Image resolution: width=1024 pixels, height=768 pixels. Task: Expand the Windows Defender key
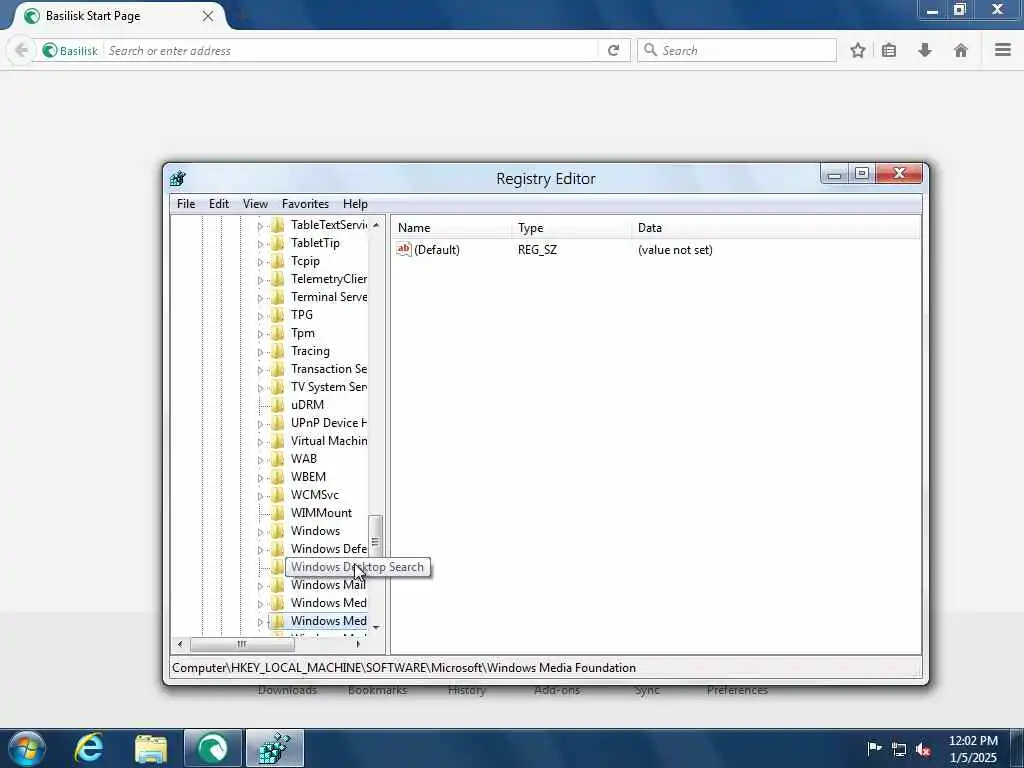click(x=260, y=550)
